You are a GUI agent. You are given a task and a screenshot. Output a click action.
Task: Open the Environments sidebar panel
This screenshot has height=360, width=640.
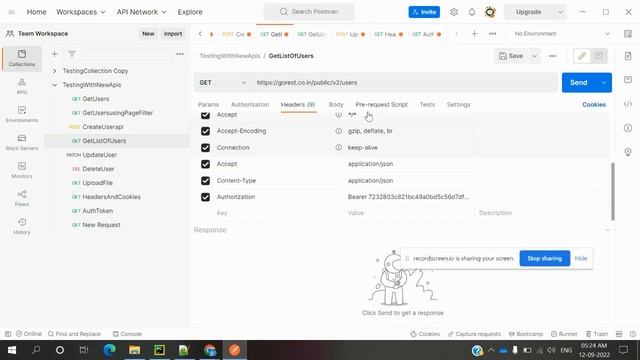(x=22, y=114)
